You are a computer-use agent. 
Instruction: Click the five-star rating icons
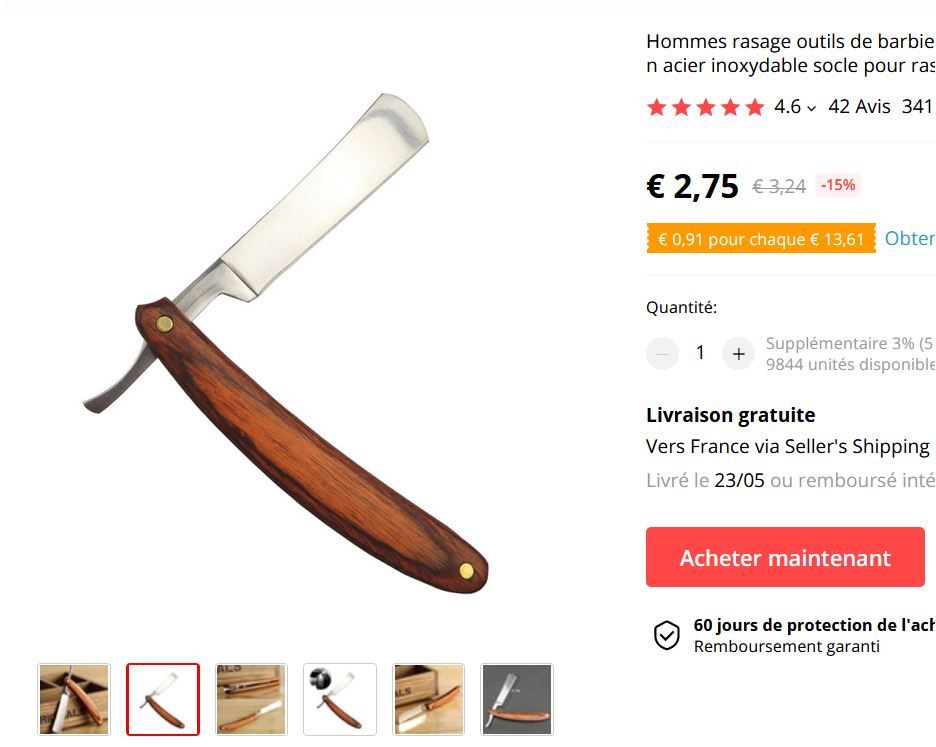[x=706, y=107]
